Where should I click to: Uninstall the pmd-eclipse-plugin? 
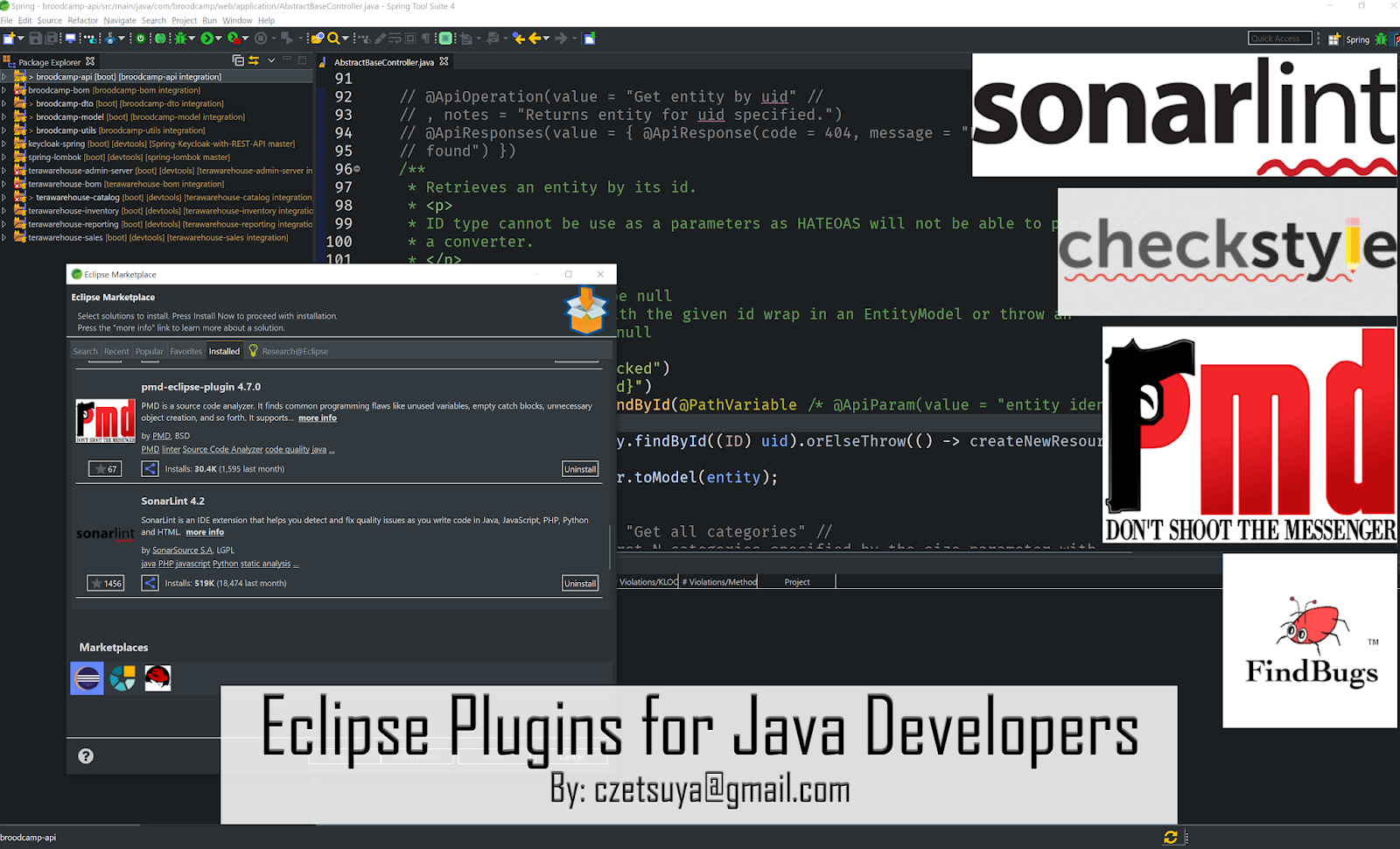pos(580,469)
